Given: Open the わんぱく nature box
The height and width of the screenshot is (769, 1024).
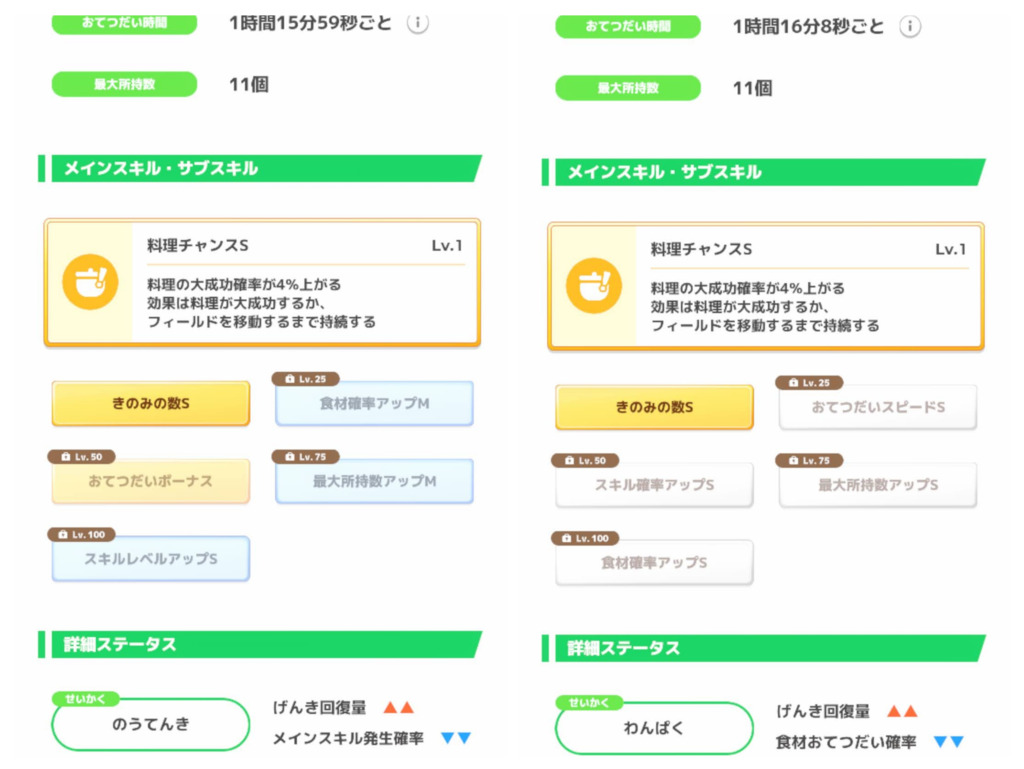Looking at the screenshot, I should pos(654,728).
